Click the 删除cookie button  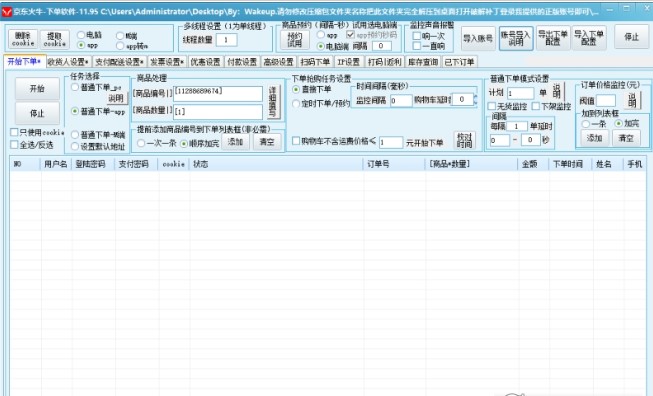(23, 40)
